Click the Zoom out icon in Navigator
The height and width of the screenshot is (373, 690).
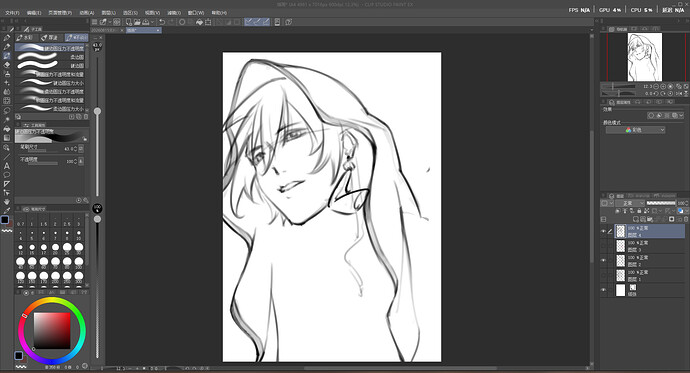pos(656,87)
